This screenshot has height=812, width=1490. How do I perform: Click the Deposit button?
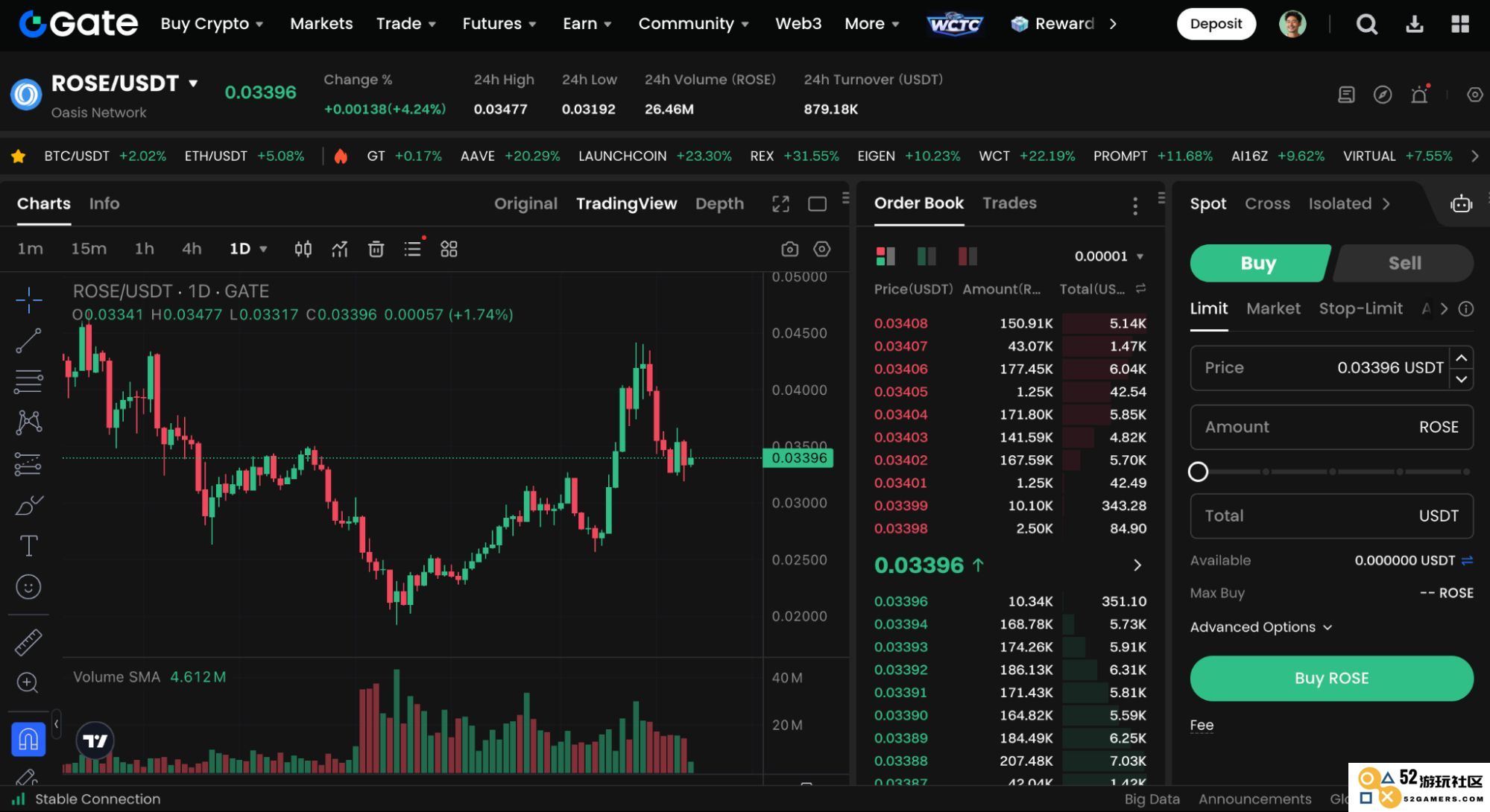(x=1216, y=24)
